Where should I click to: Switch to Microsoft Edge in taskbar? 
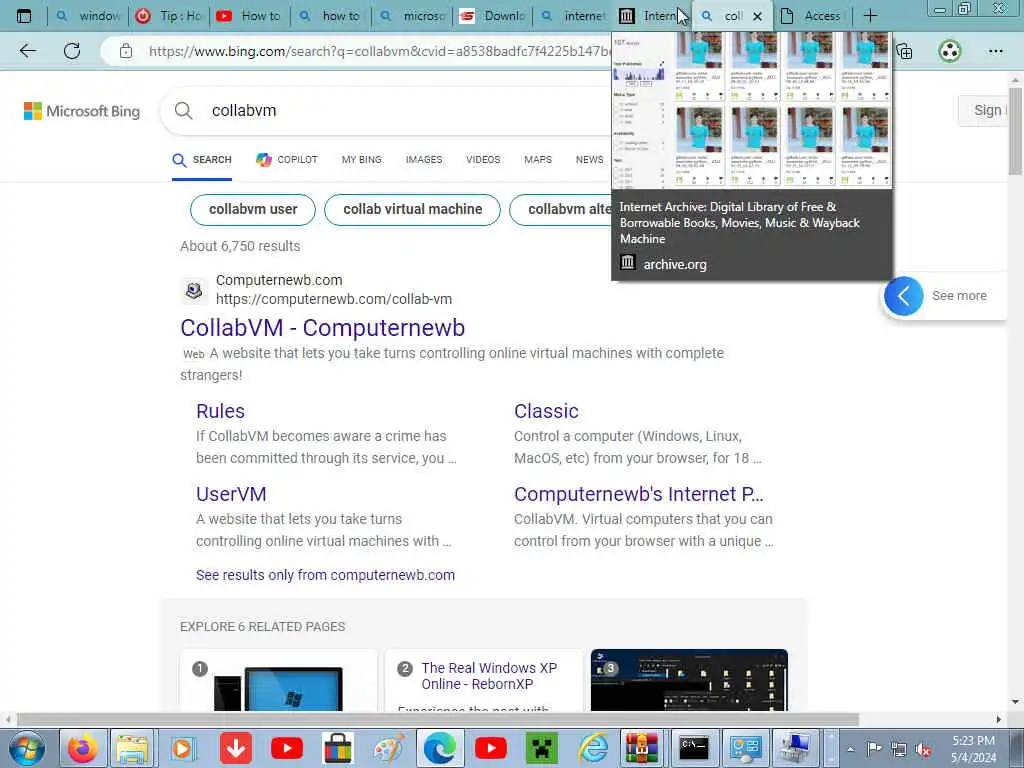(440, 748)
